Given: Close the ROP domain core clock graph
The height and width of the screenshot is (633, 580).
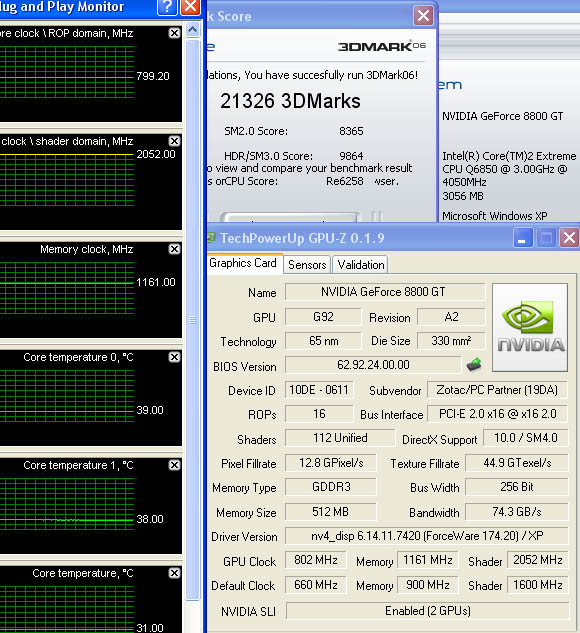Looking at the screenshot, I should (174, 33).
